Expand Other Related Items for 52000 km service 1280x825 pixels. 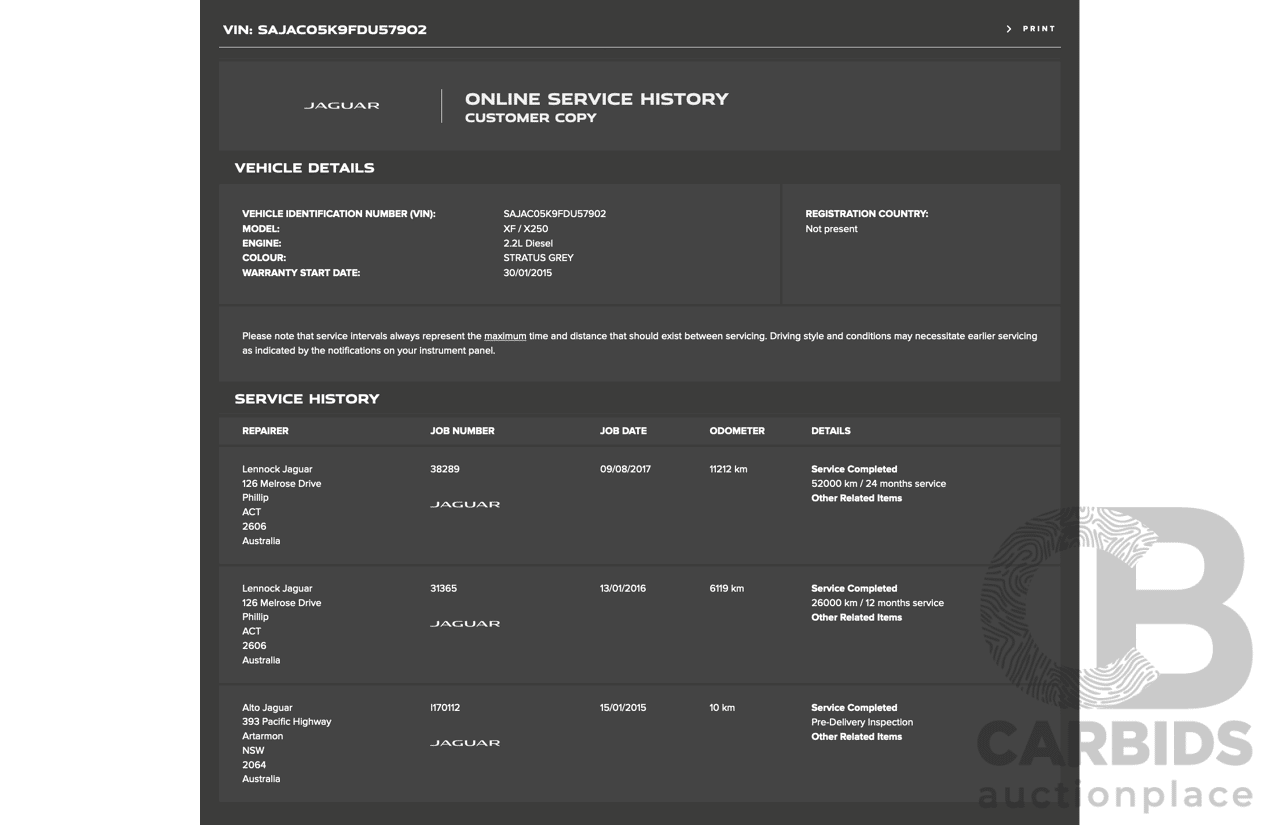856,498
